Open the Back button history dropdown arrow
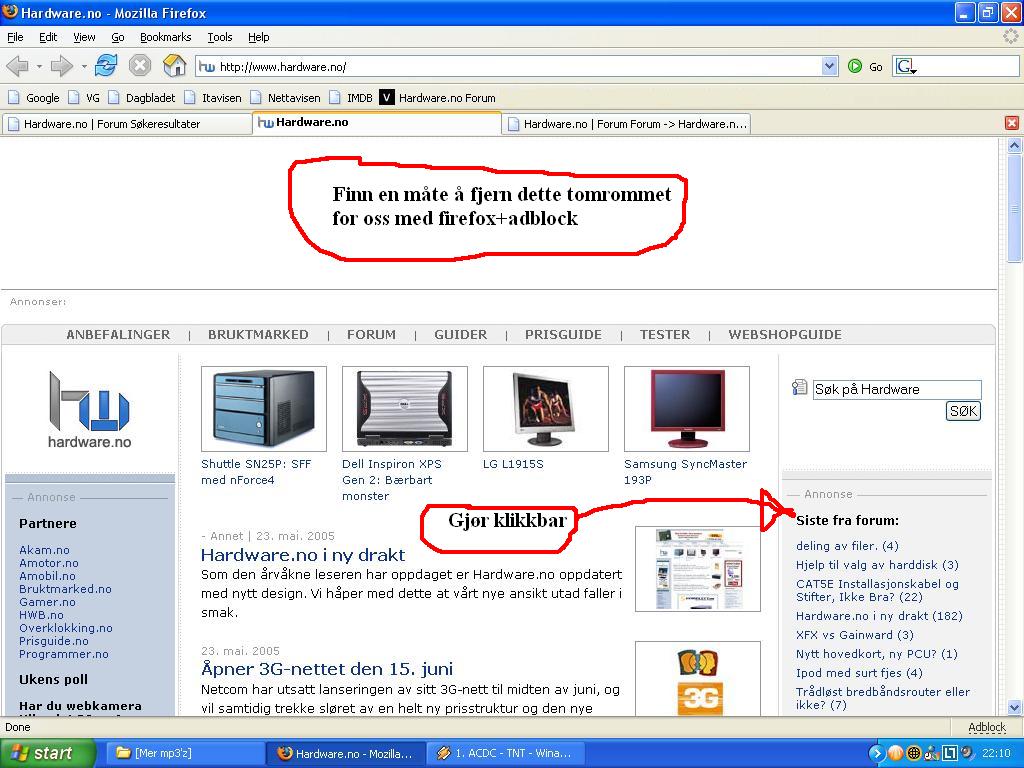This screenshot has width=1024, height=768. [x=39, y=66]
